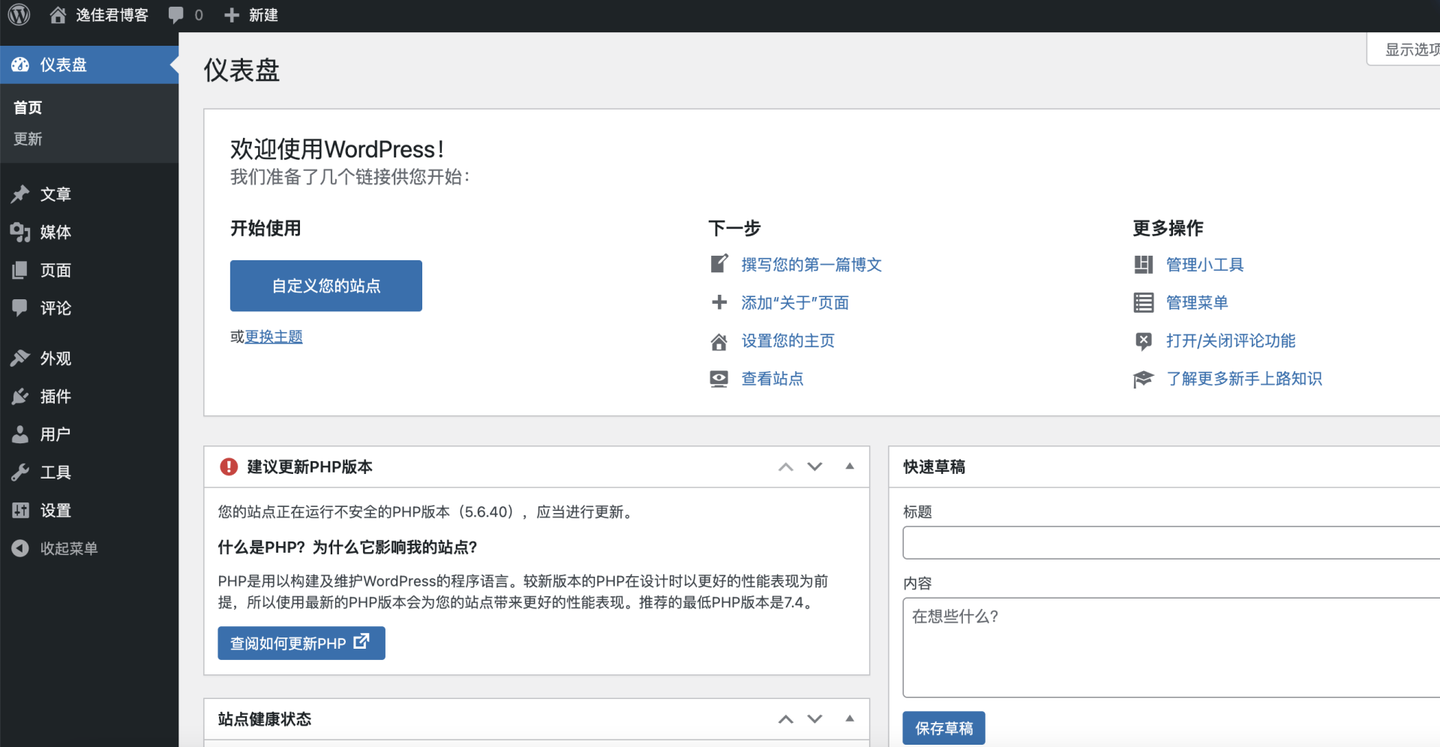Click the dashboard gauge icon beside 仪表盘
The height and width of the screenshot is (747, 1440).
pyautogui.click(x=20, y=65)
